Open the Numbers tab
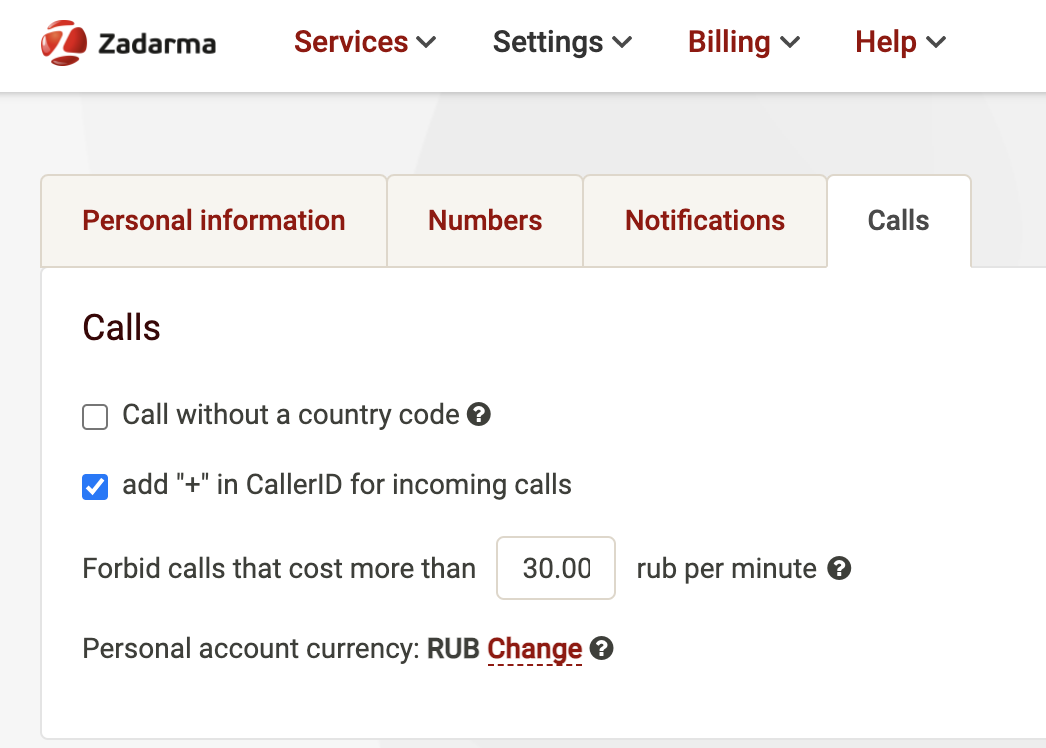The image size is (1046, 748). pos(485,221)
